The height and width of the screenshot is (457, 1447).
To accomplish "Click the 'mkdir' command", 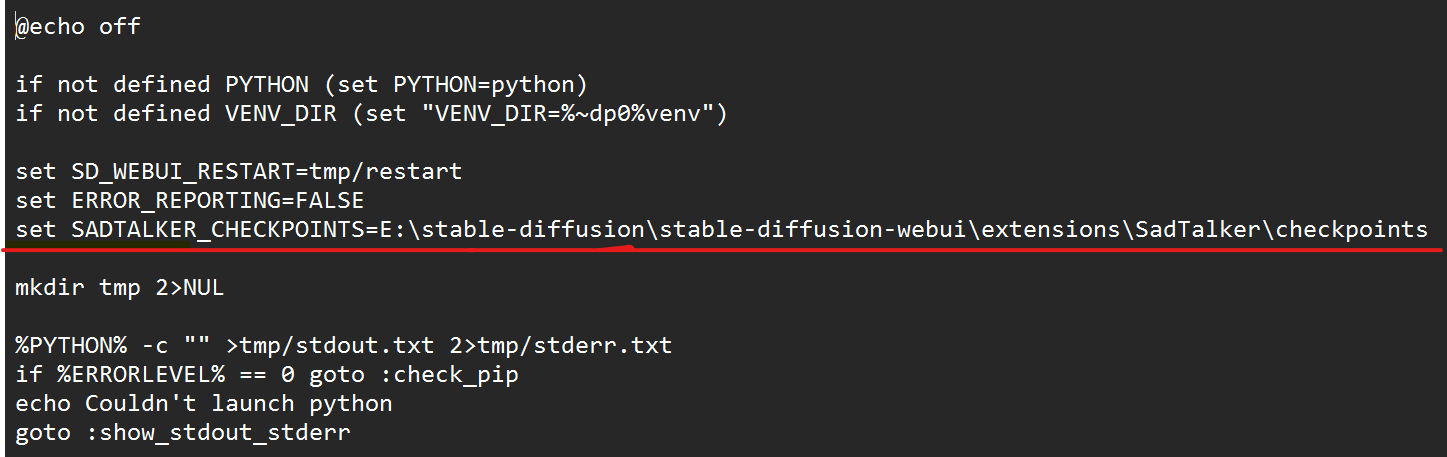I will (x=50, y=288).
